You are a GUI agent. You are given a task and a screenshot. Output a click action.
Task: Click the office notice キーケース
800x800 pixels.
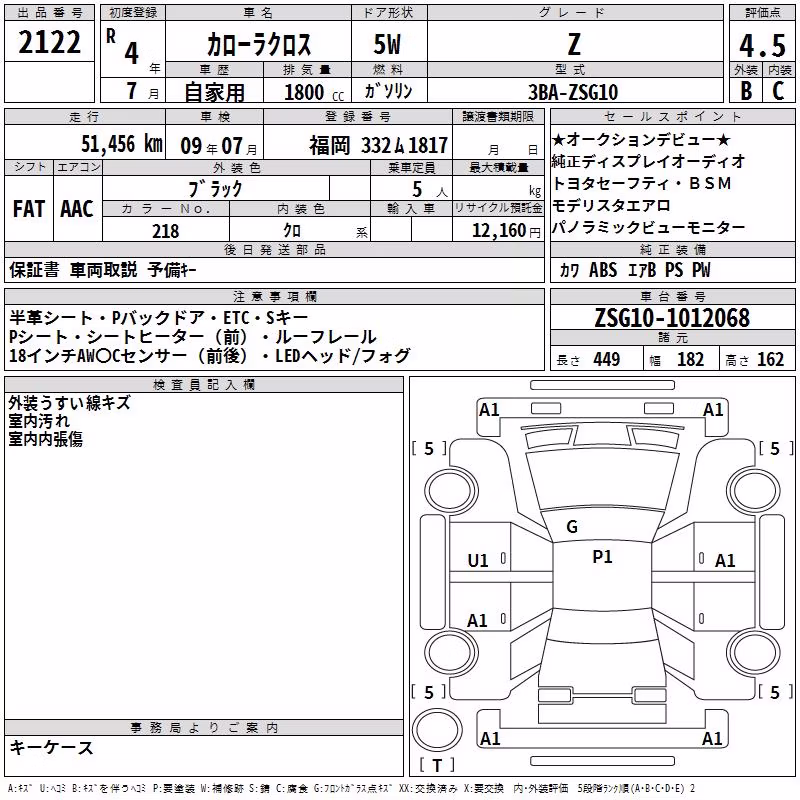pos(52,748)
